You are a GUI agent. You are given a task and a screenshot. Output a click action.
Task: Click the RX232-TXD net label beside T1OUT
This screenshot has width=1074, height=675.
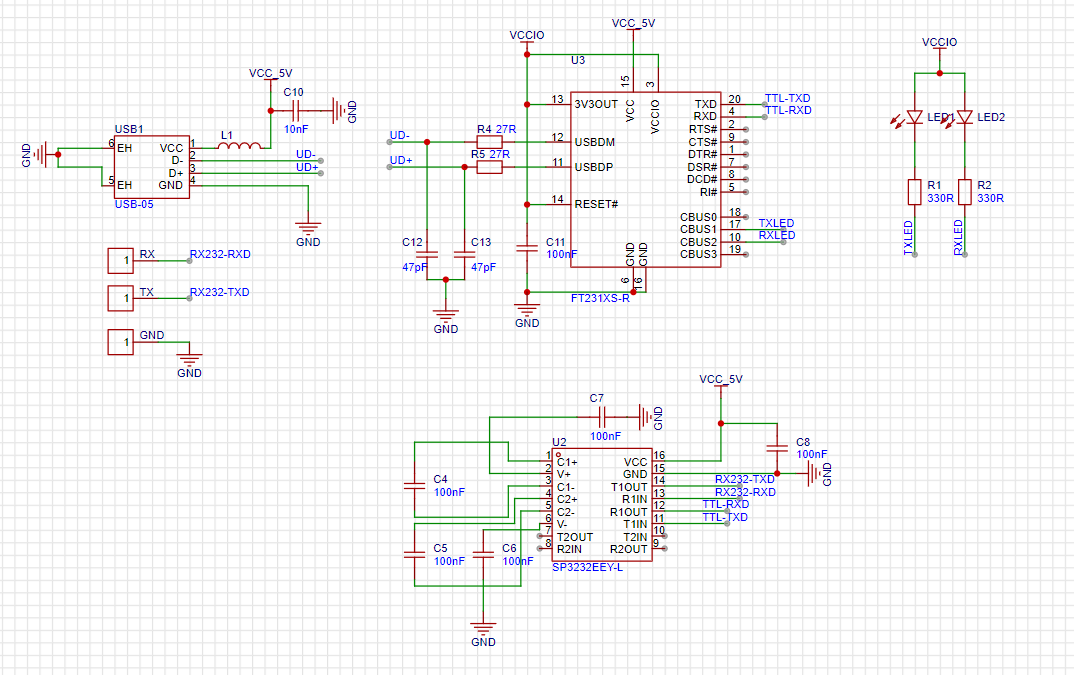tap(744, 480)
